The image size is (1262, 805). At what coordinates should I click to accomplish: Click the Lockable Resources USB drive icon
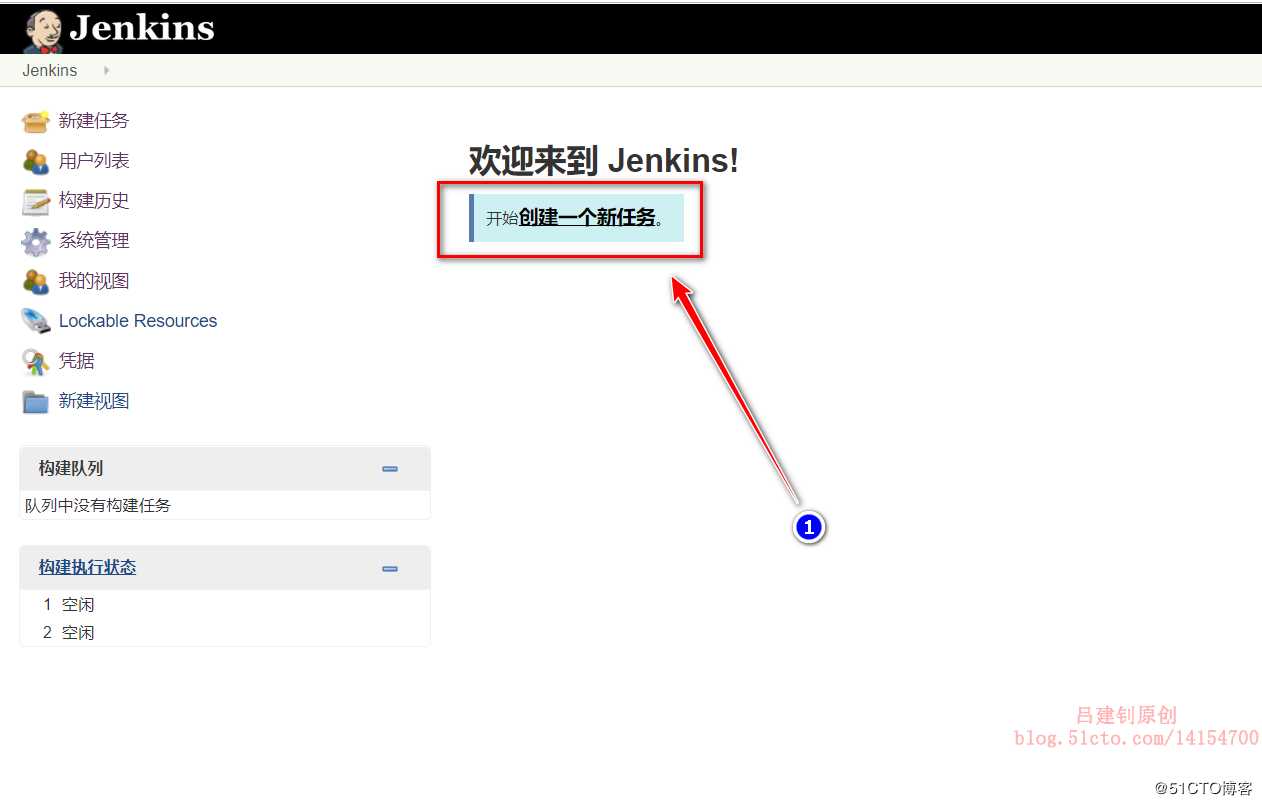(35, 321)
